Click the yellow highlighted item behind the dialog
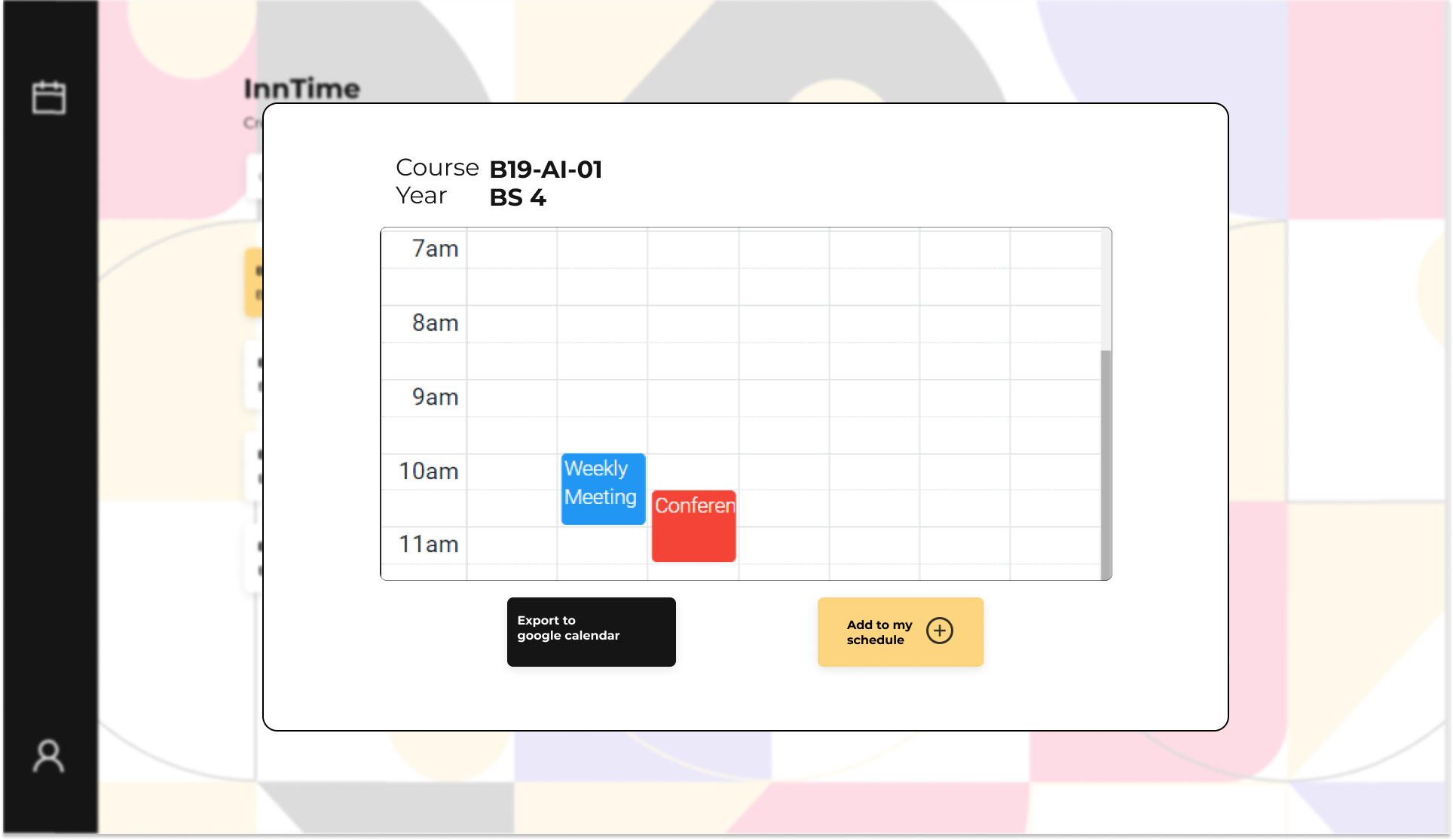The image size is (1453, 840). click(x=253, y=283)
